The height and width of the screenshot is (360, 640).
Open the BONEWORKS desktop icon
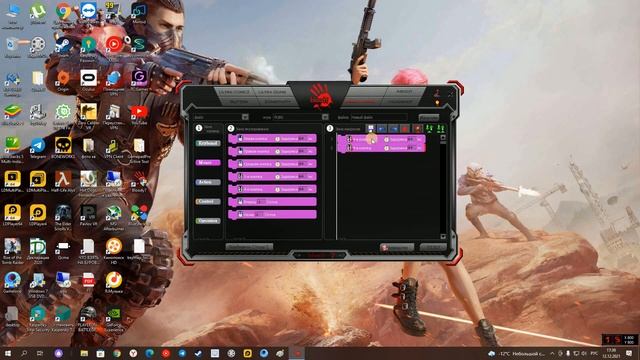pyautogui.click(x=63, y=148)
